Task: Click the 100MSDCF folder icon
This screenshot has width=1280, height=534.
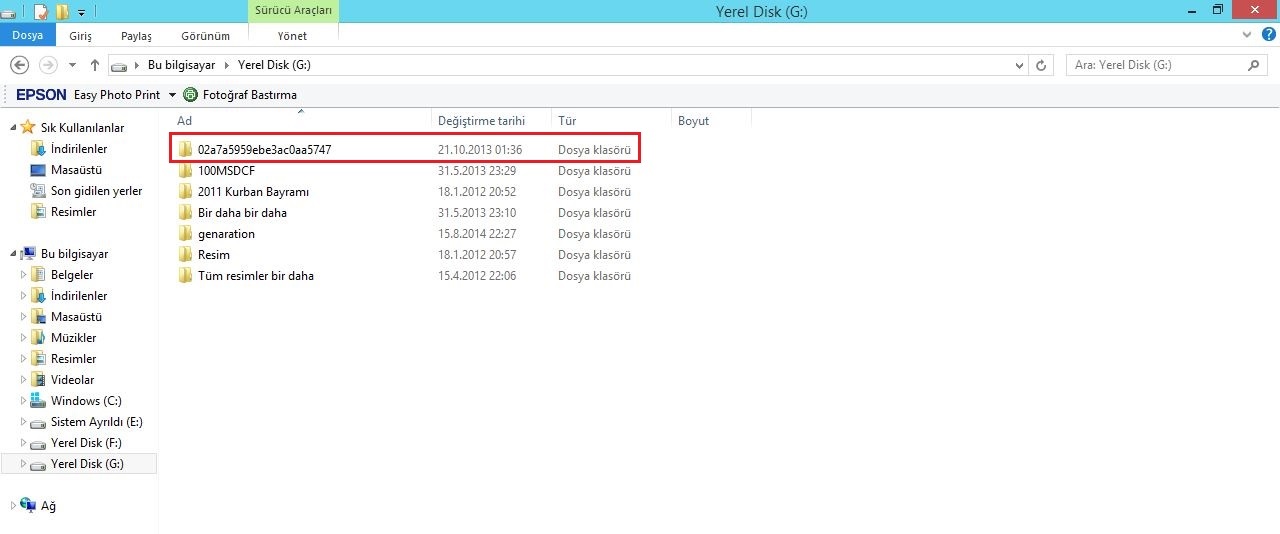Action: click(x=185, y=170)
